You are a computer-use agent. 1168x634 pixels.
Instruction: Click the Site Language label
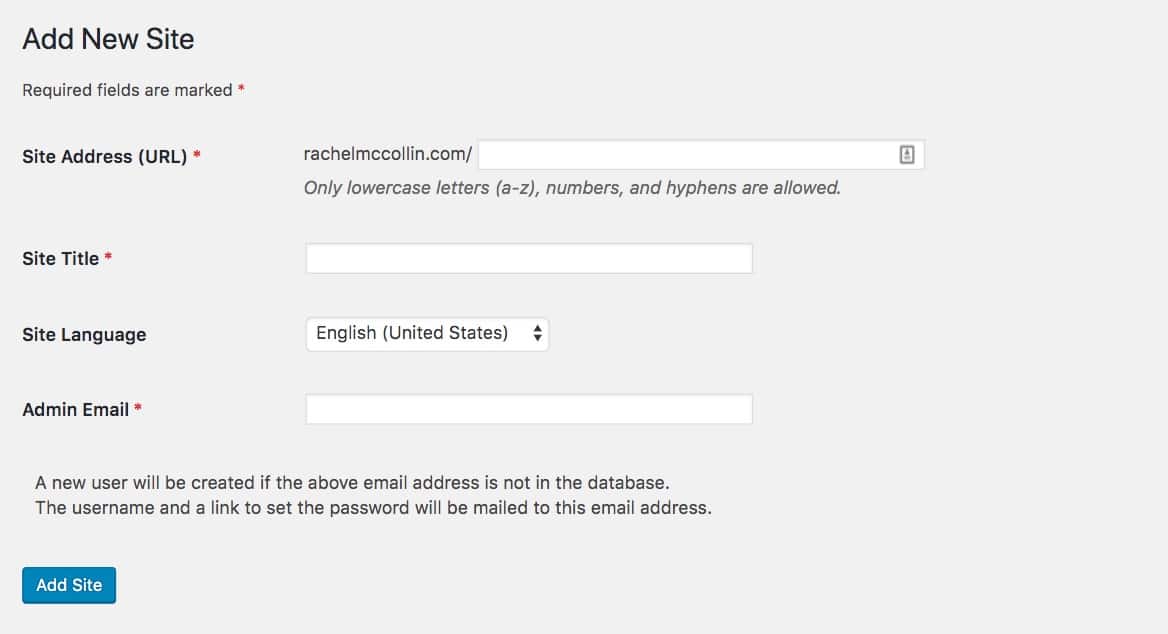84,335
